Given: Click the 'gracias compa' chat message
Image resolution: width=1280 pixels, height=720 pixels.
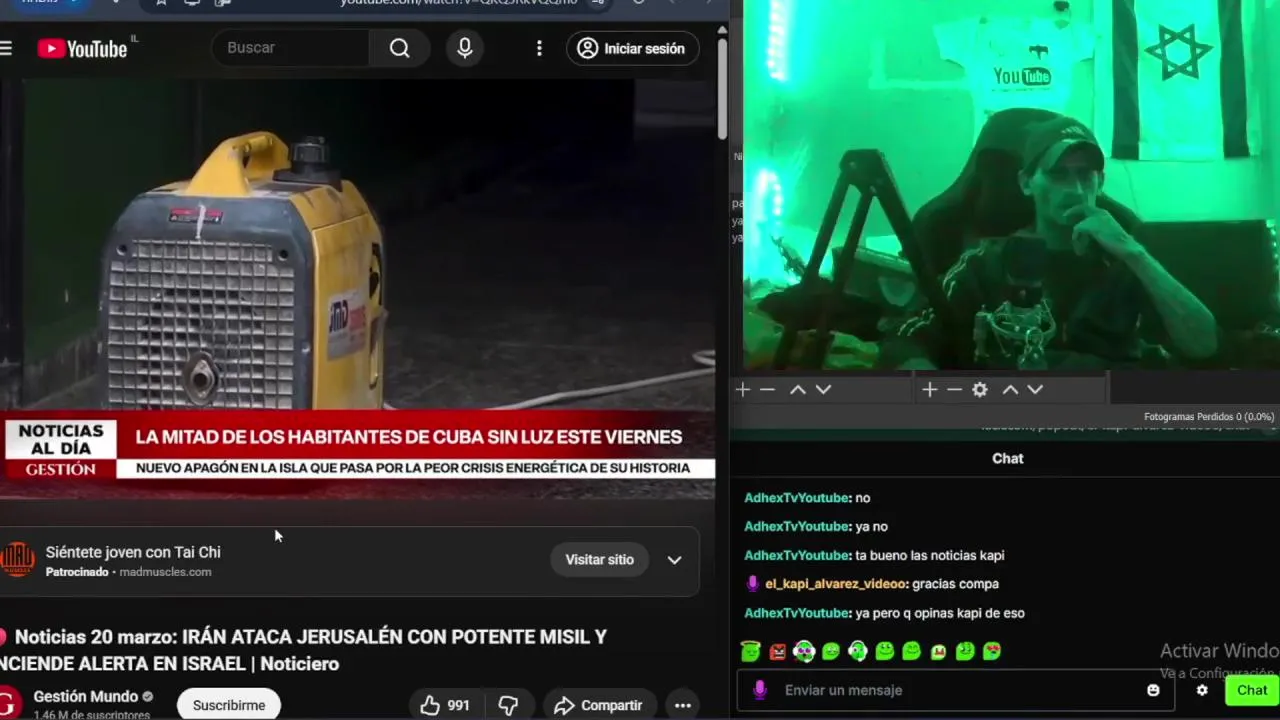Looking at the screenshot, I should click(x=955, y=584).
